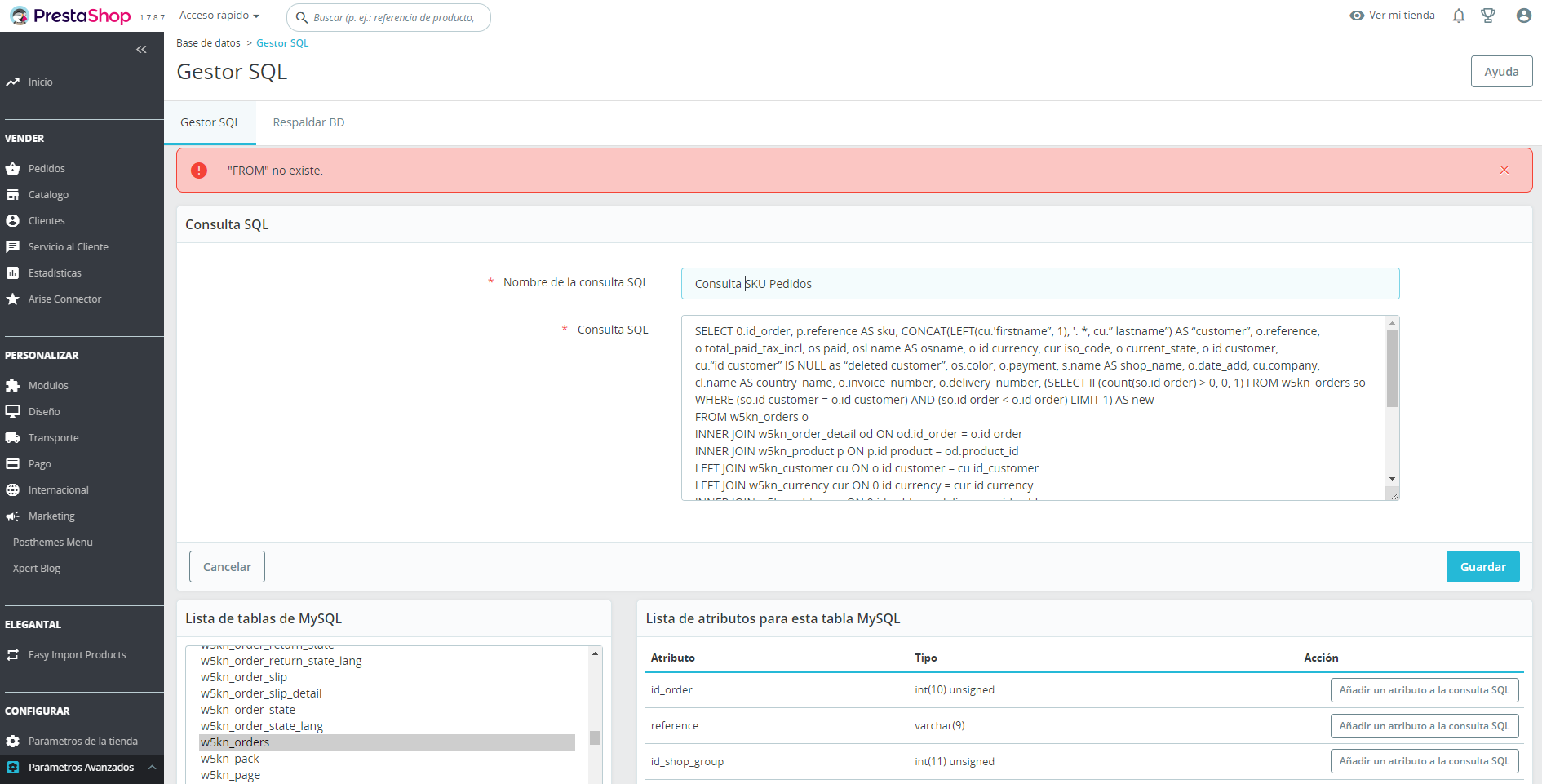The height and width of the screenshot is (784, 1542).
Task: Click SQL textarea scrollbar up arrow
Action: (1393, 323)
